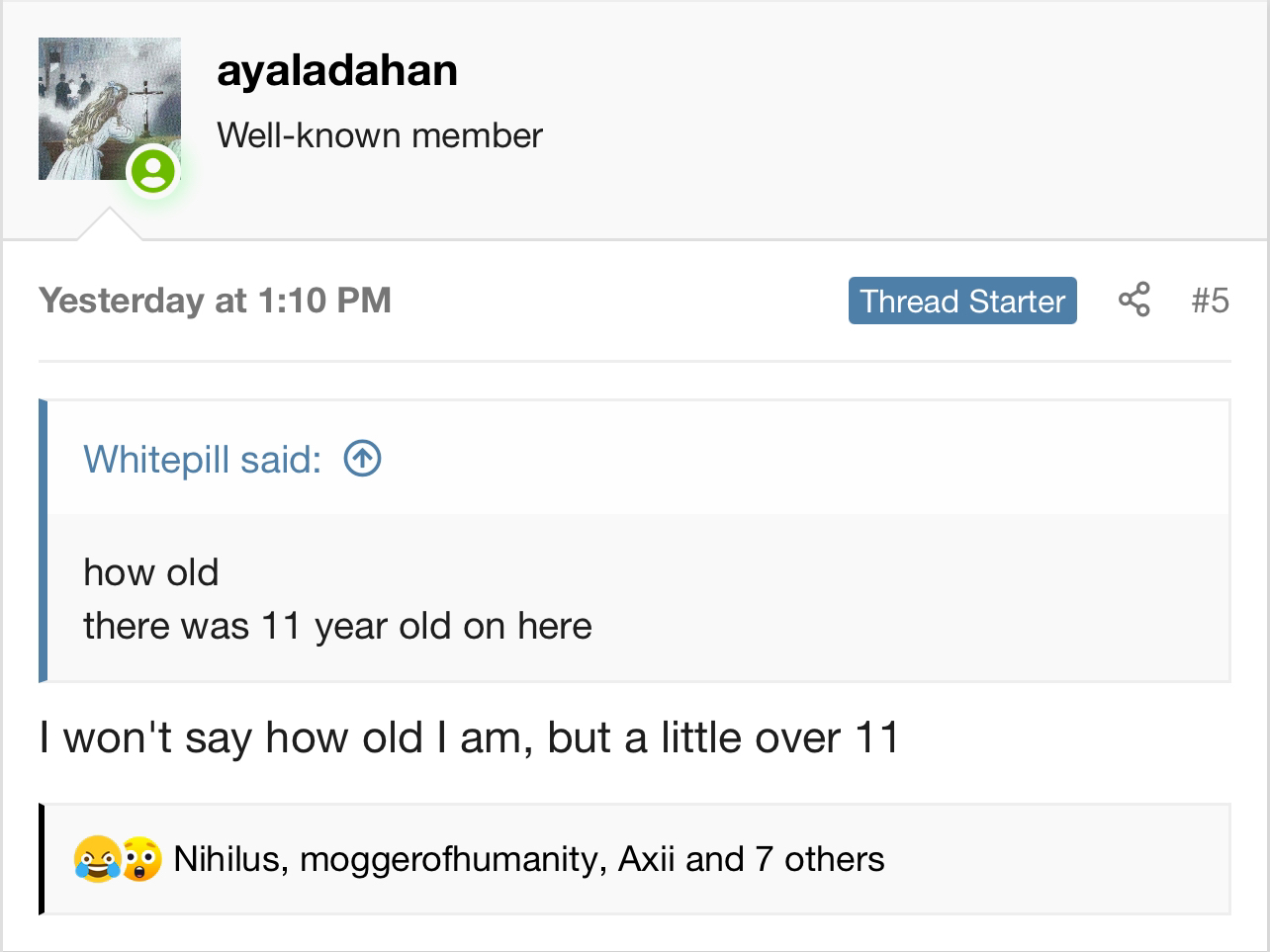Open the post number #5 permalink
Image resolution: width=1270 pixels, height=952 pixels.
click(x=1211, y=301)
